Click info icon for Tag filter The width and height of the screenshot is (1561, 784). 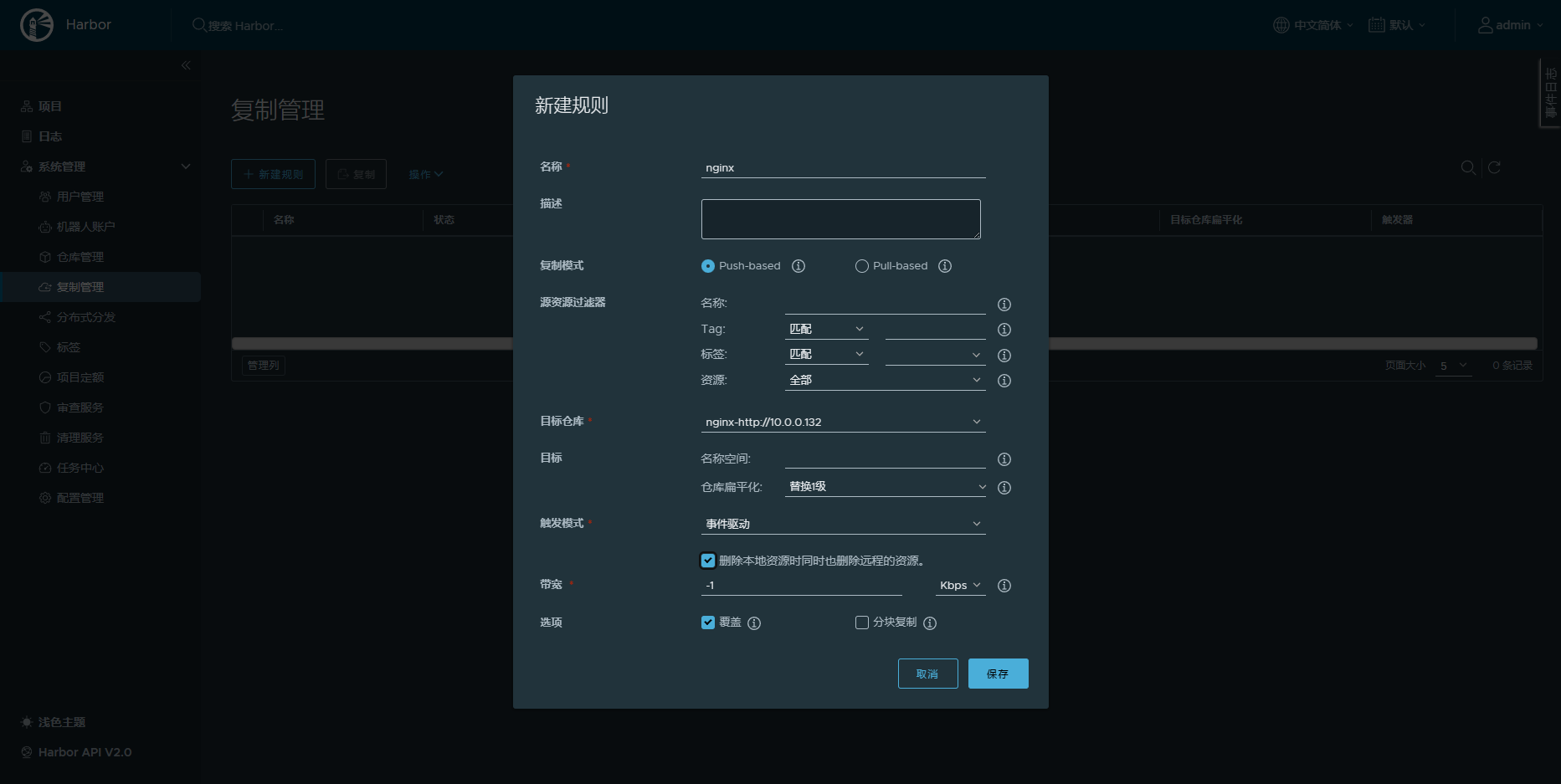pos(1004,330)
